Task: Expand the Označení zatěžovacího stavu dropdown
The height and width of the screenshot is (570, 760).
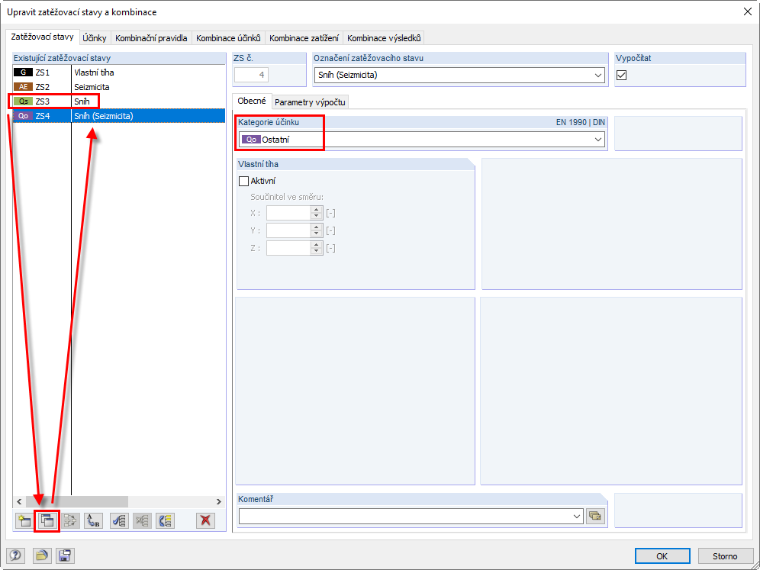Action: coord(599,75)
